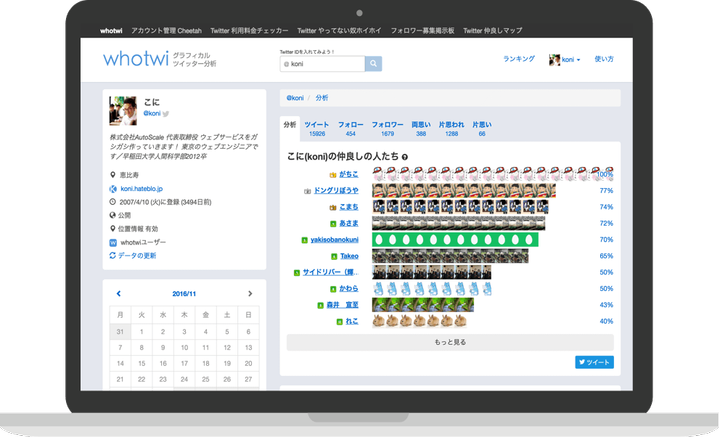The height and width of the screenshot is (437, 720).
Task: Open こまち's profile link
Action: point(349,207)
